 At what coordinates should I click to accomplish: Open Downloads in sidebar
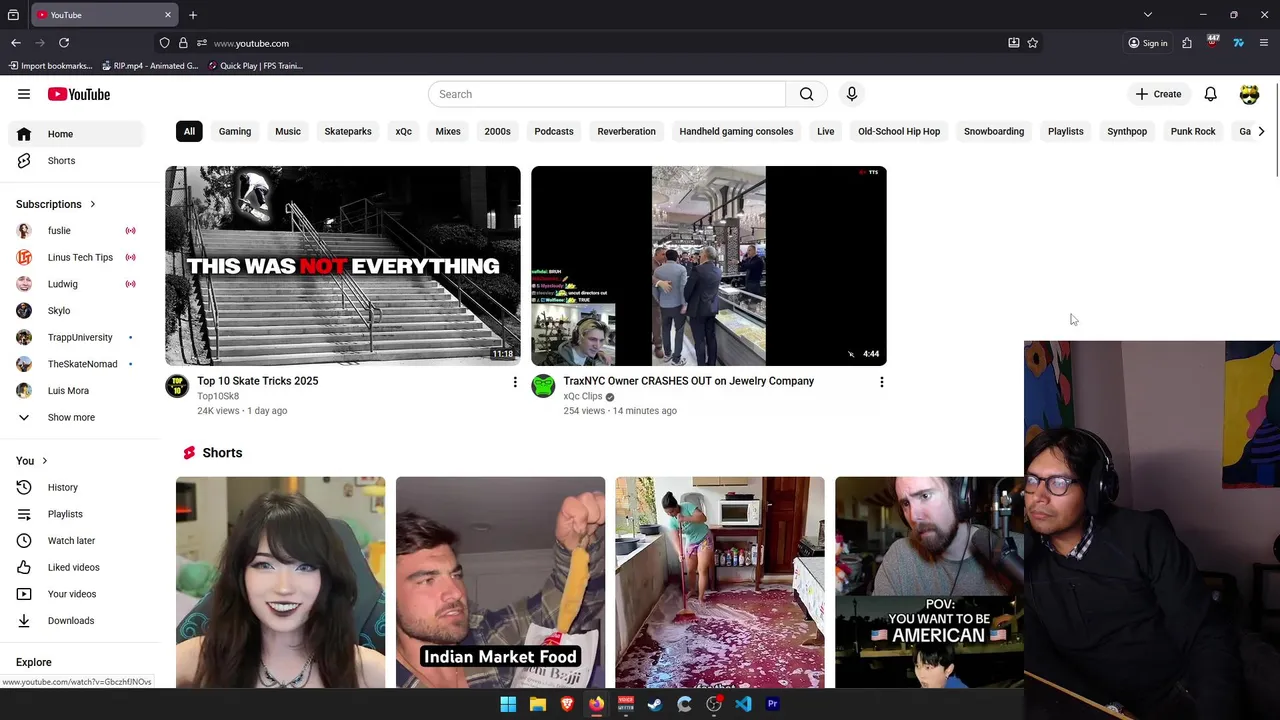pos(78,621)
